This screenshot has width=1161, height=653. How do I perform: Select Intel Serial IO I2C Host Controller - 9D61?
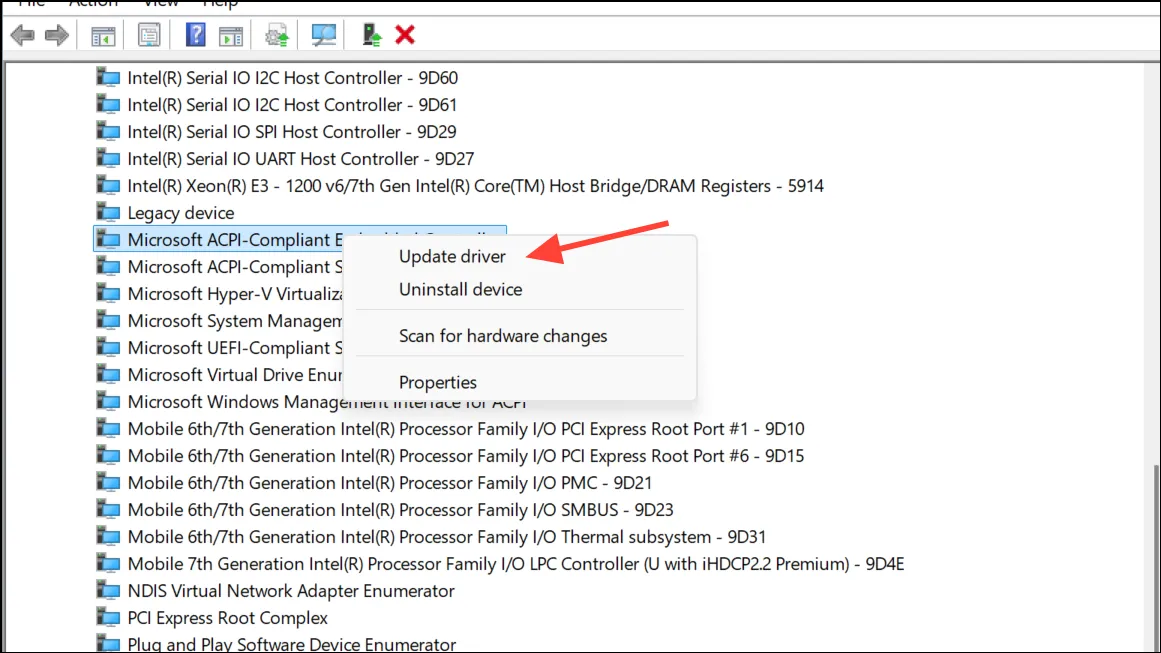[x=292, y=105]
